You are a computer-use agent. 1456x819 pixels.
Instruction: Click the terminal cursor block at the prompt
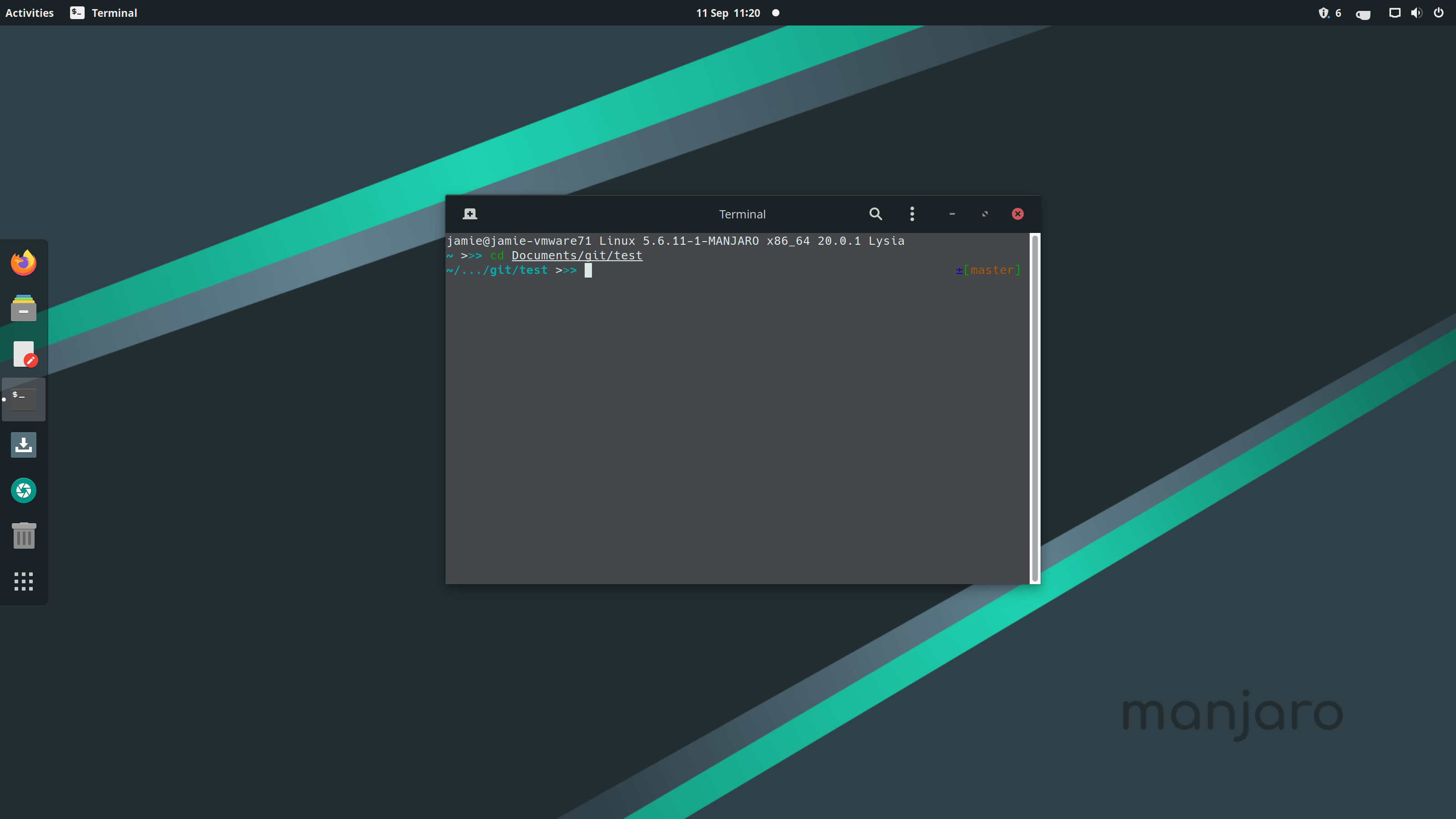588,270
